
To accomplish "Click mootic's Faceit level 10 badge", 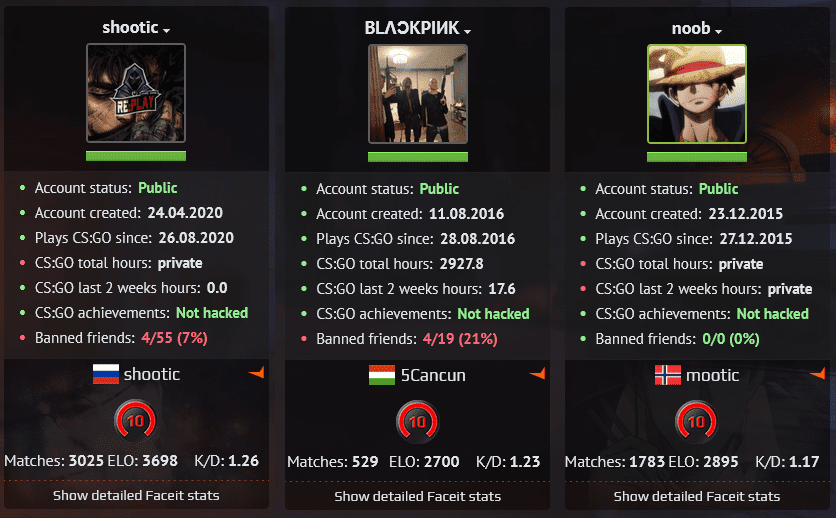I will 696,421.
